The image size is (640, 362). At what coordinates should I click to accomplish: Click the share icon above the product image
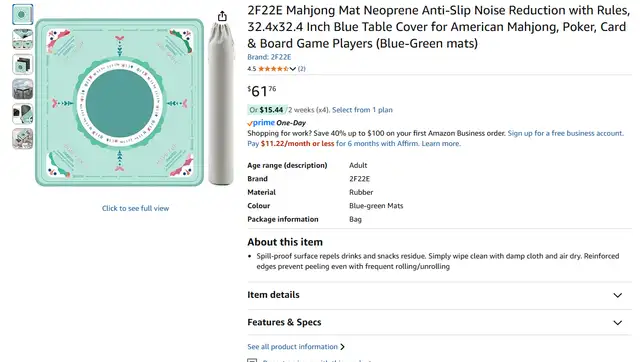pyautogui.click(x=222, y=16)
